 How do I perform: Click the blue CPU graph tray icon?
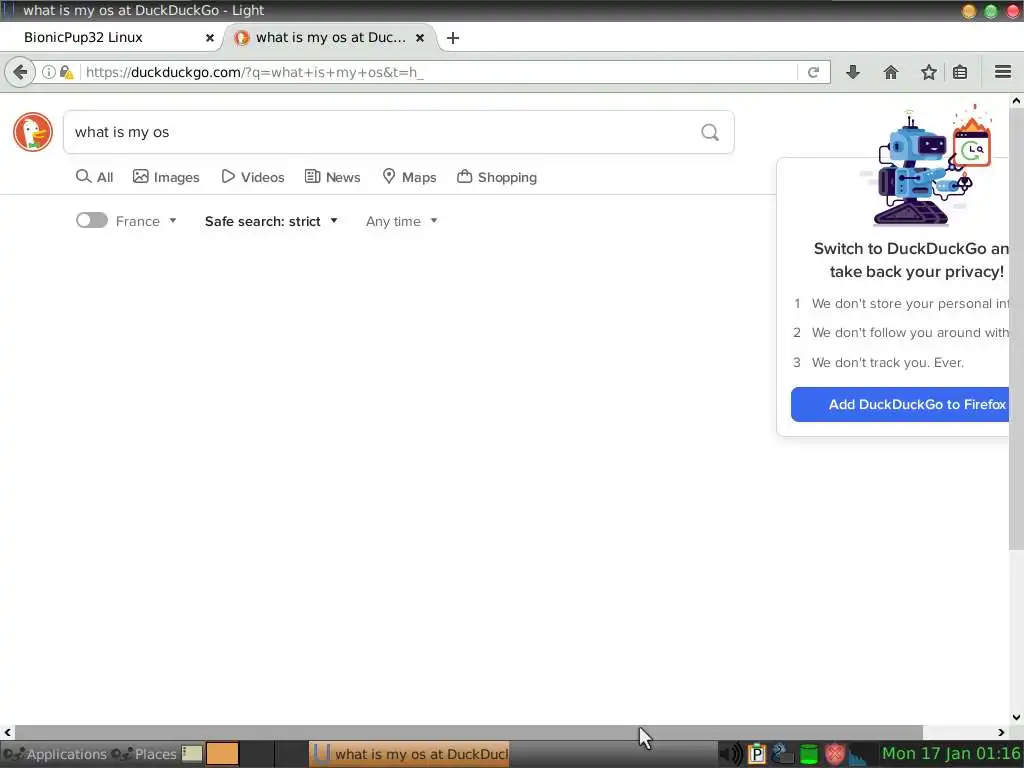[x=858, y=755]
